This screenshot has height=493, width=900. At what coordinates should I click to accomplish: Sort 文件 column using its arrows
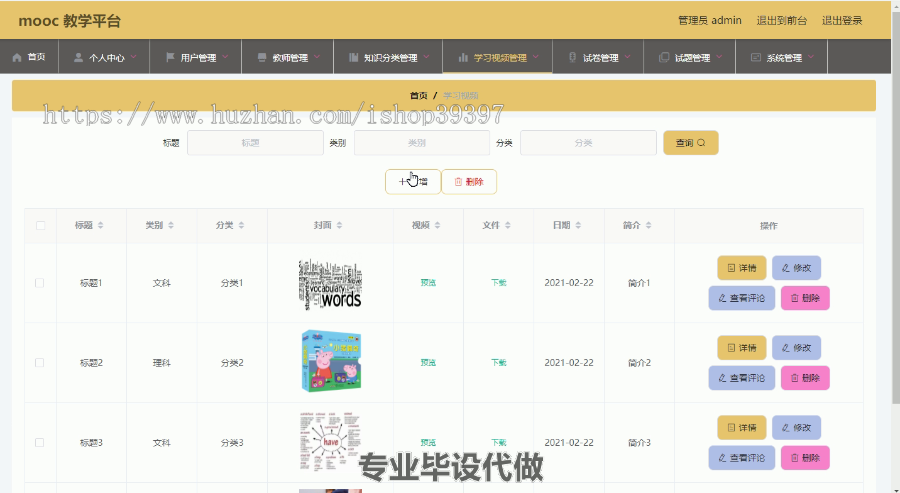click(x=508, y=226)
